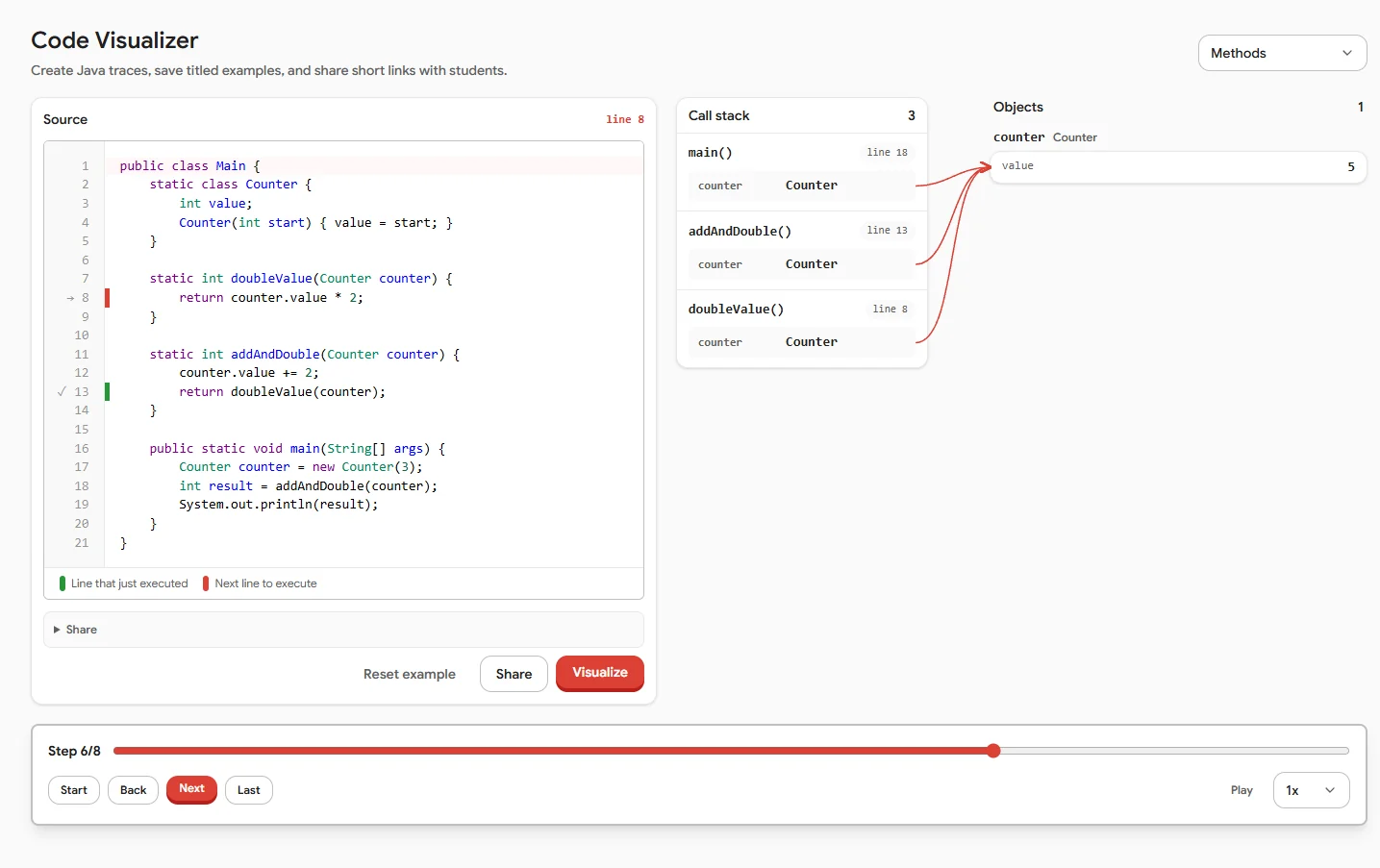
Task: Click the 'line 13' label in addAndDouble() frame
Action: (887, 231)
